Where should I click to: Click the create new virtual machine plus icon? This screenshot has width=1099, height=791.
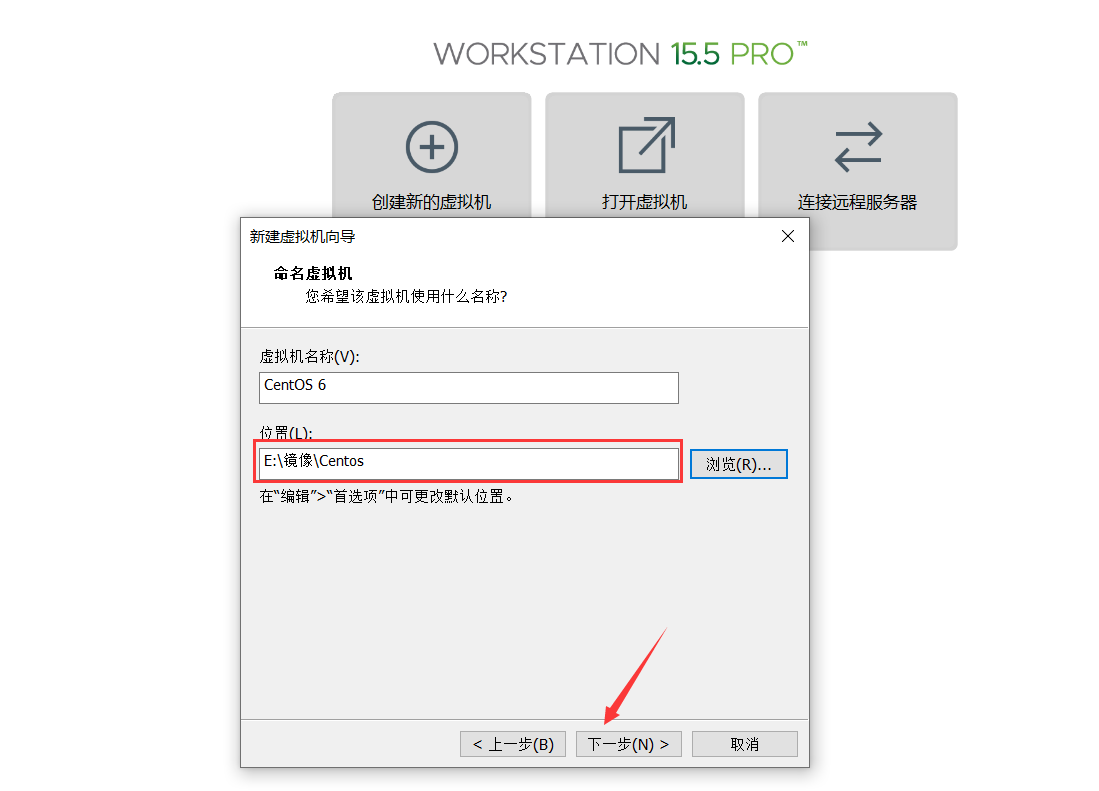click(x=432, y=147)
